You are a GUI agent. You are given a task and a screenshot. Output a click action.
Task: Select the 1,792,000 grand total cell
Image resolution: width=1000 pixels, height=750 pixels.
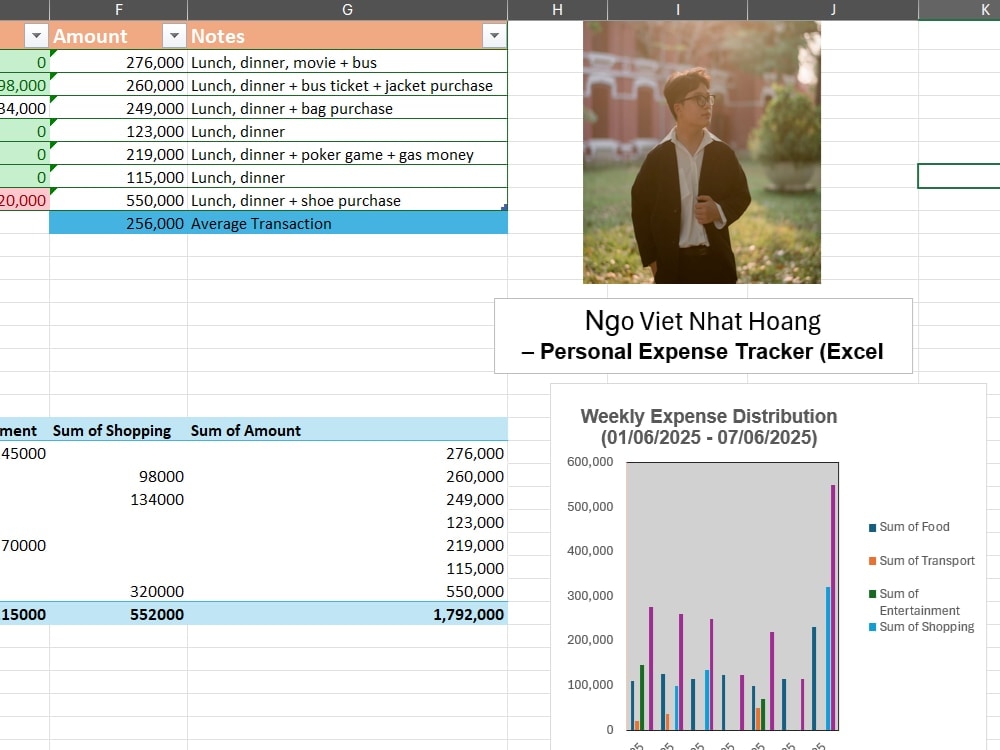pos(348,614)
